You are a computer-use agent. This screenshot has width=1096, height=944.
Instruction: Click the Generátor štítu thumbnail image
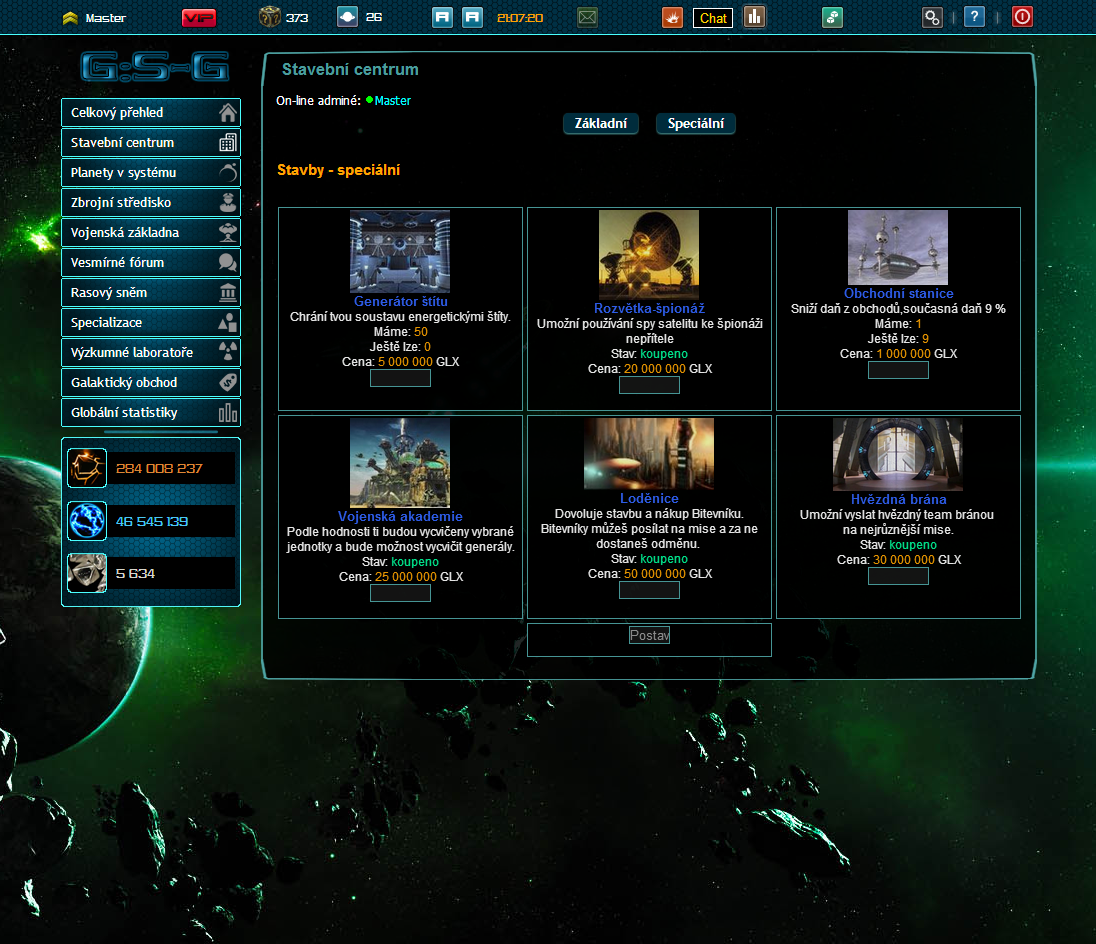click(x=400, y=252)
